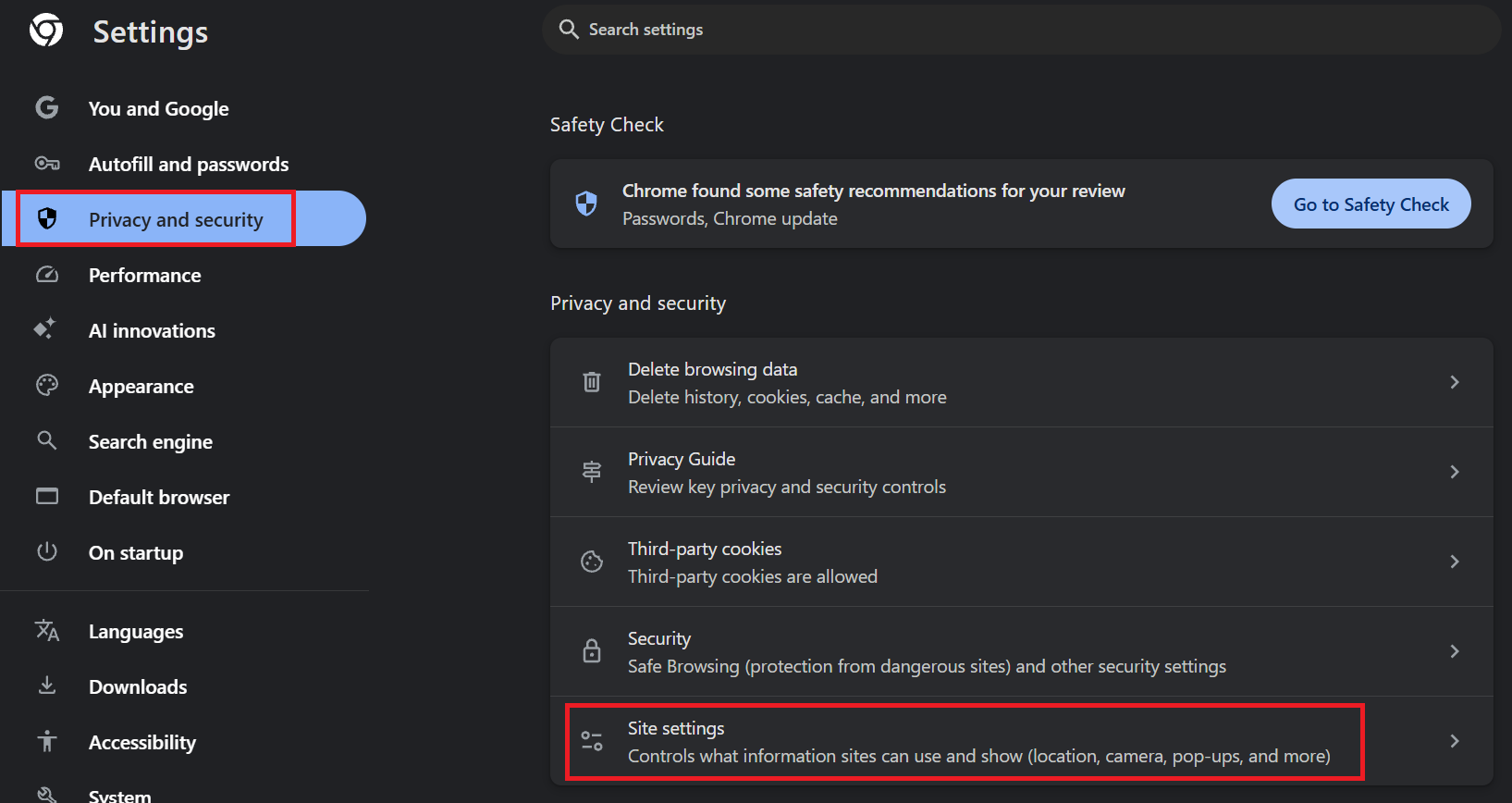This screenshot has width=1512, height=803.
Task: Click the download arrow icon for Downloads
Action: pos(47,686)
